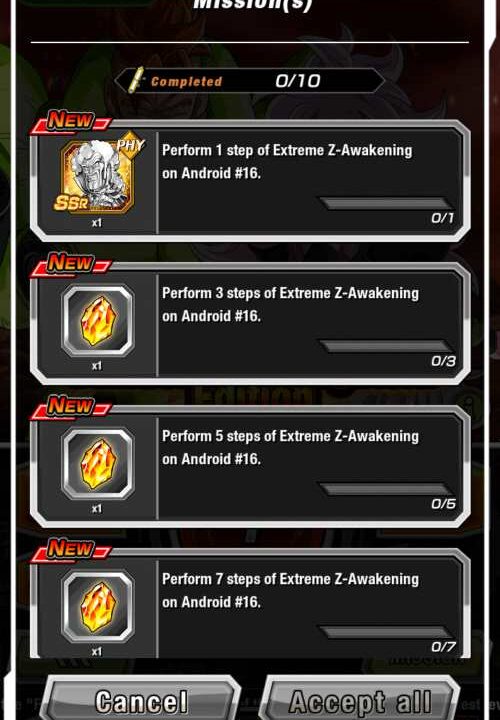Image resolution: width=500 pixels, height=720 pixels.
Task: Tap the NEW badge on first mission
Action: point(71,121)
